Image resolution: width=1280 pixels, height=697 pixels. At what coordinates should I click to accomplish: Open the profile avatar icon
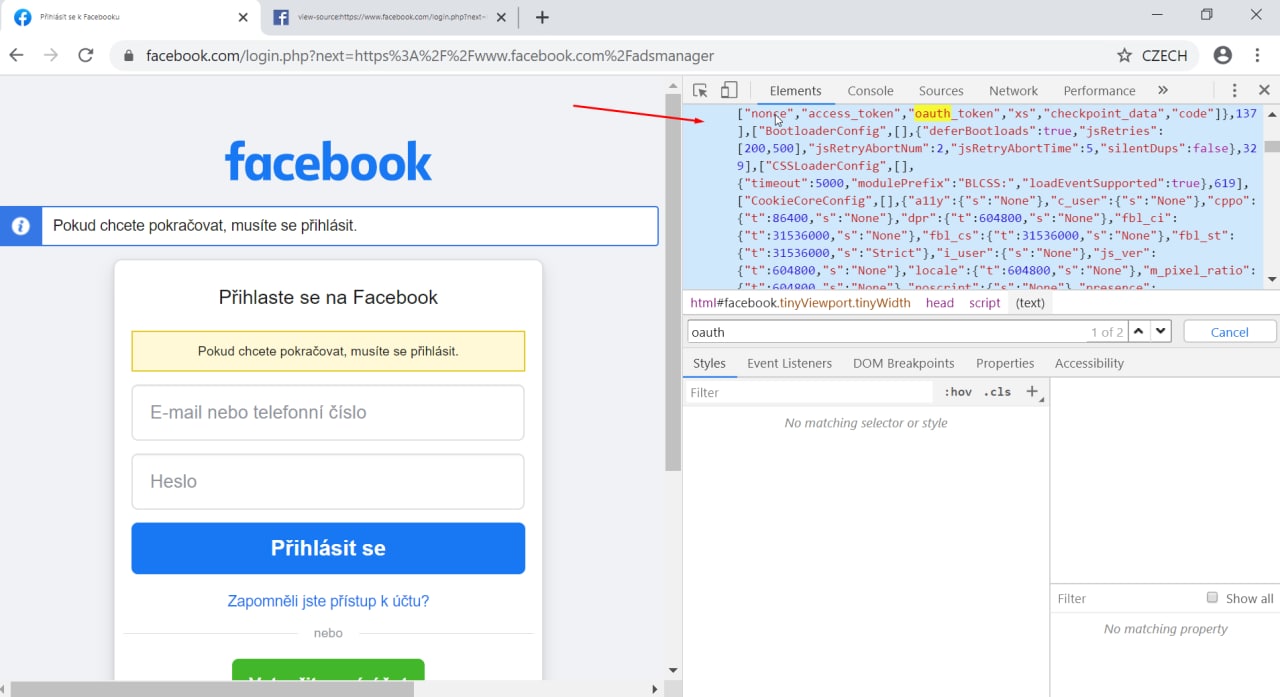[x=1222, y=56]
